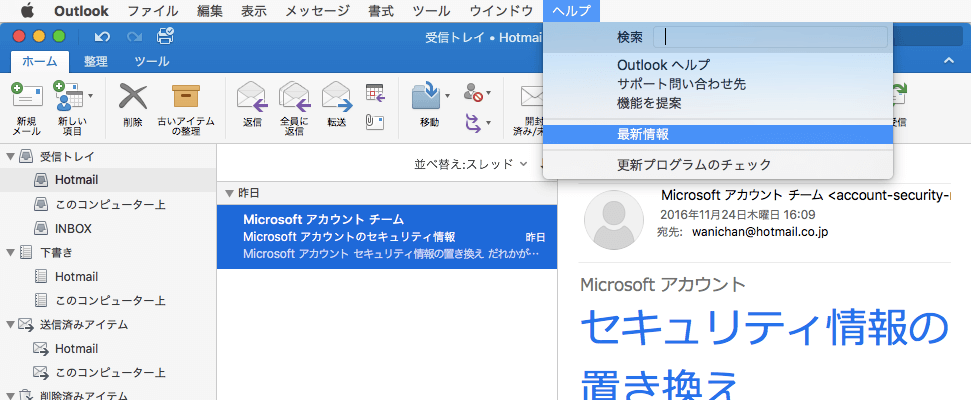Click the 受信トレイ inbox tray icon
The image size is (971, 400).
(26, 156)
